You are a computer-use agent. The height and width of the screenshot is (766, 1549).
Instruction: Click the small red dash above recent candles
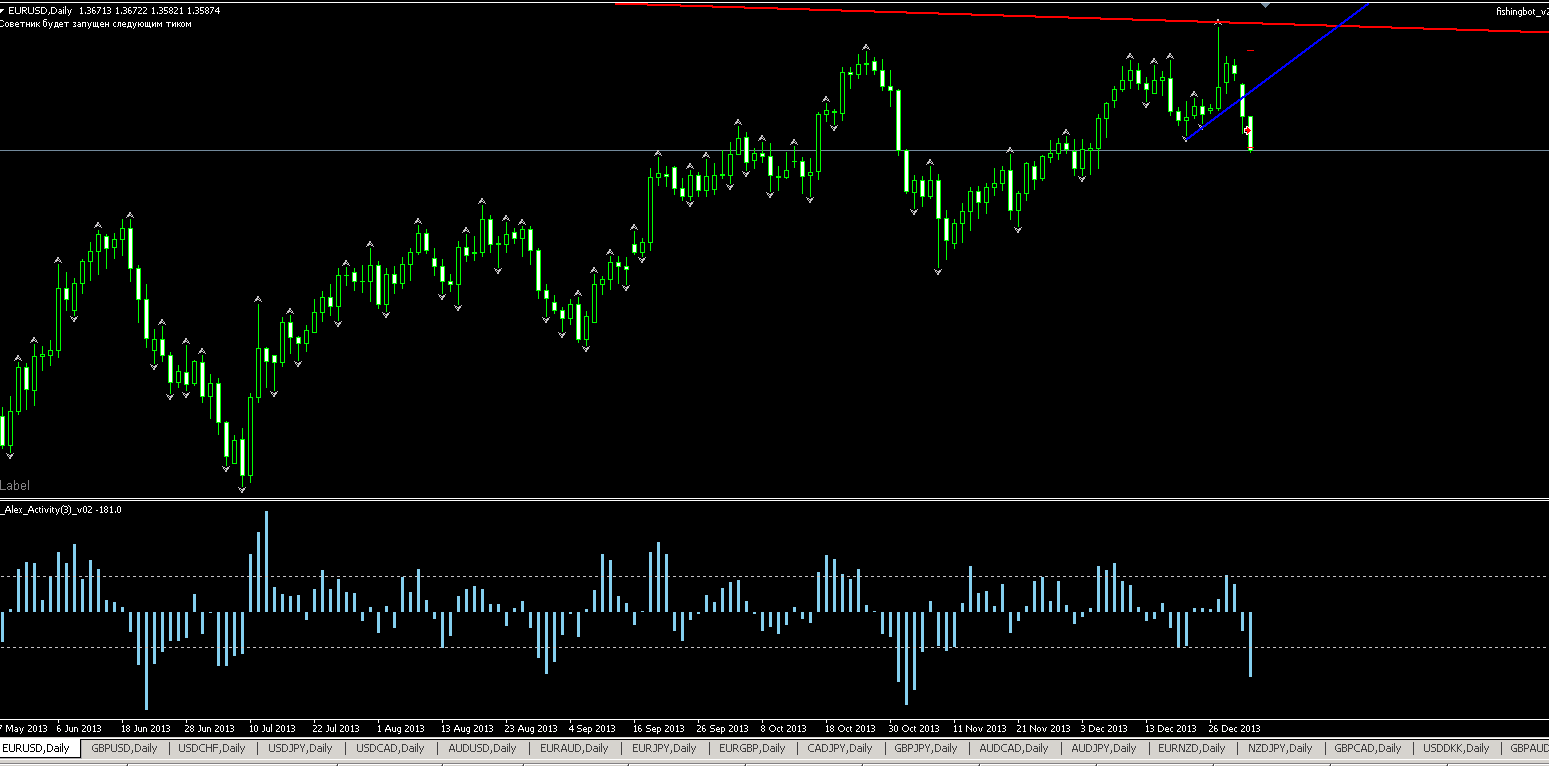[1250, 49]
